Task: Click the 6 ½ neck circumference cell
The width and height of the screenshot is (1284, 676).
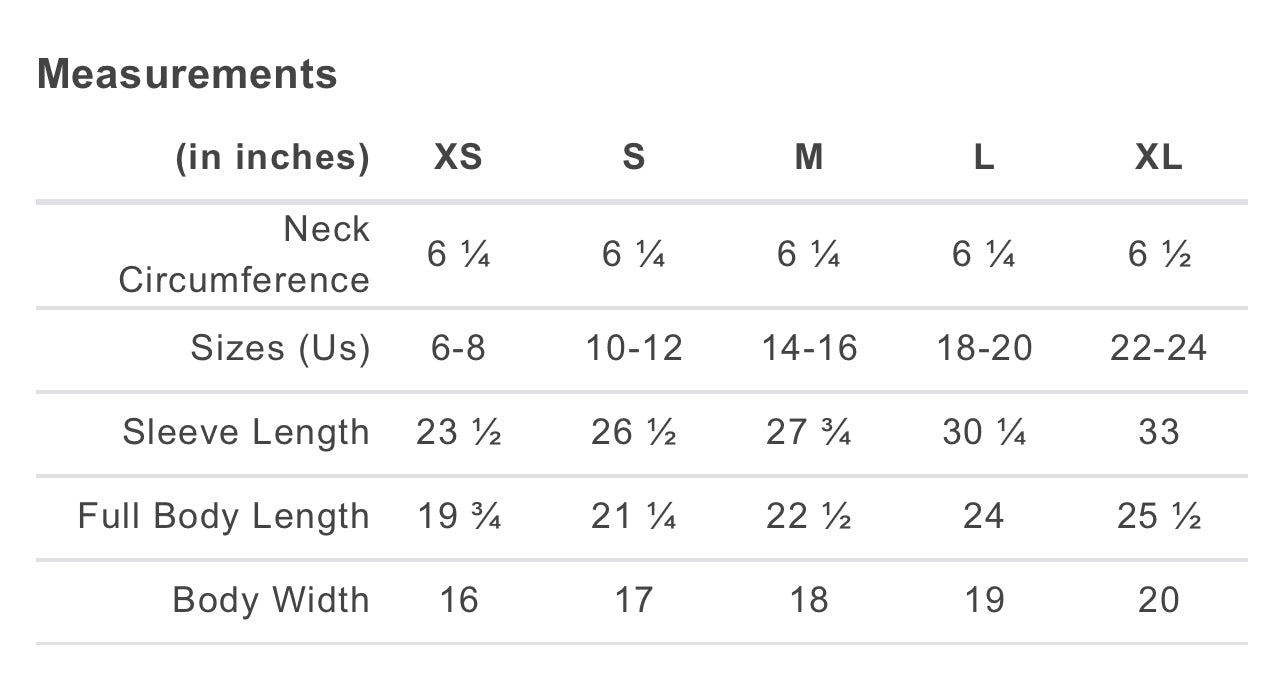Action: [1159, 255]
